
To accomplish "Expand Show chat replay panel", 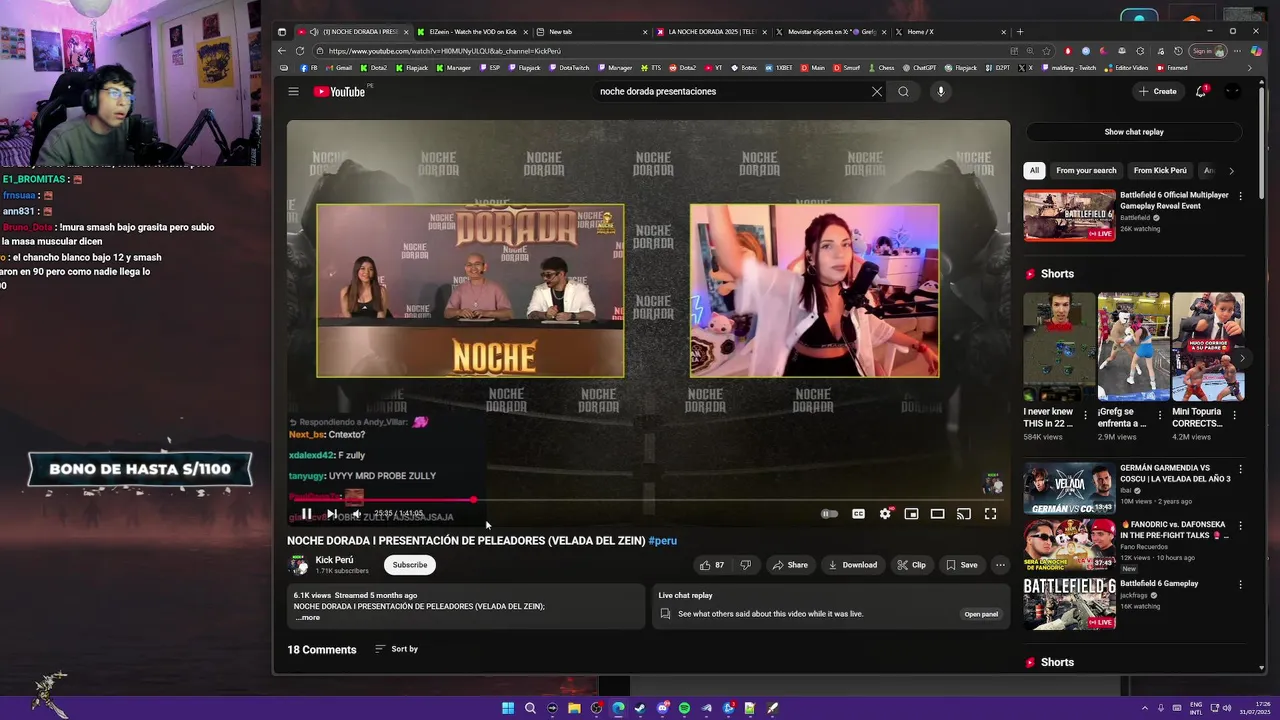I will pyautogui.click(x=1134, y=132).
